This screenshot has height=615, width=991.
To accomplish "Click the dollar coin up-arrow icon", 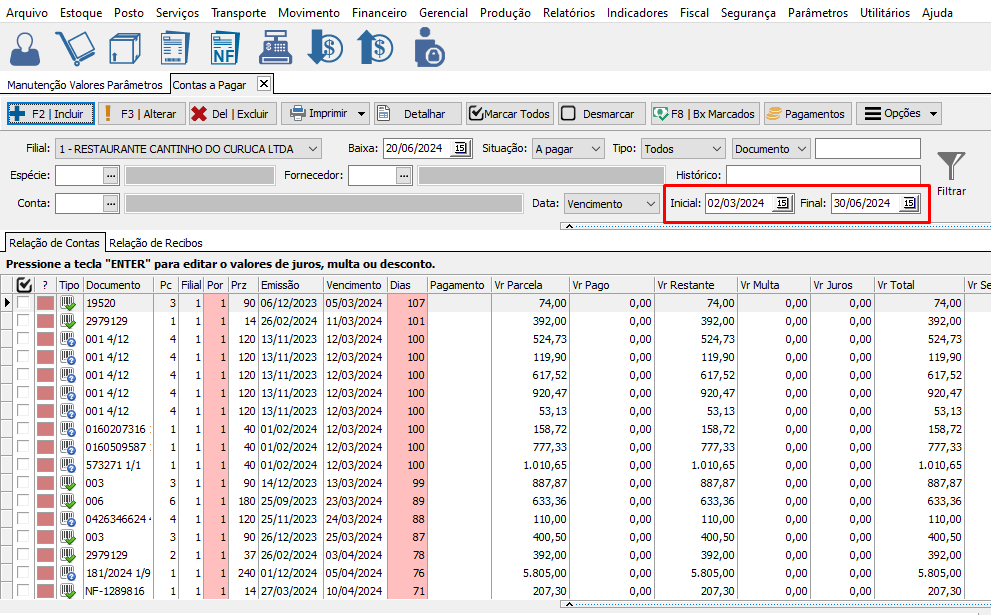I will pos(376,49).
